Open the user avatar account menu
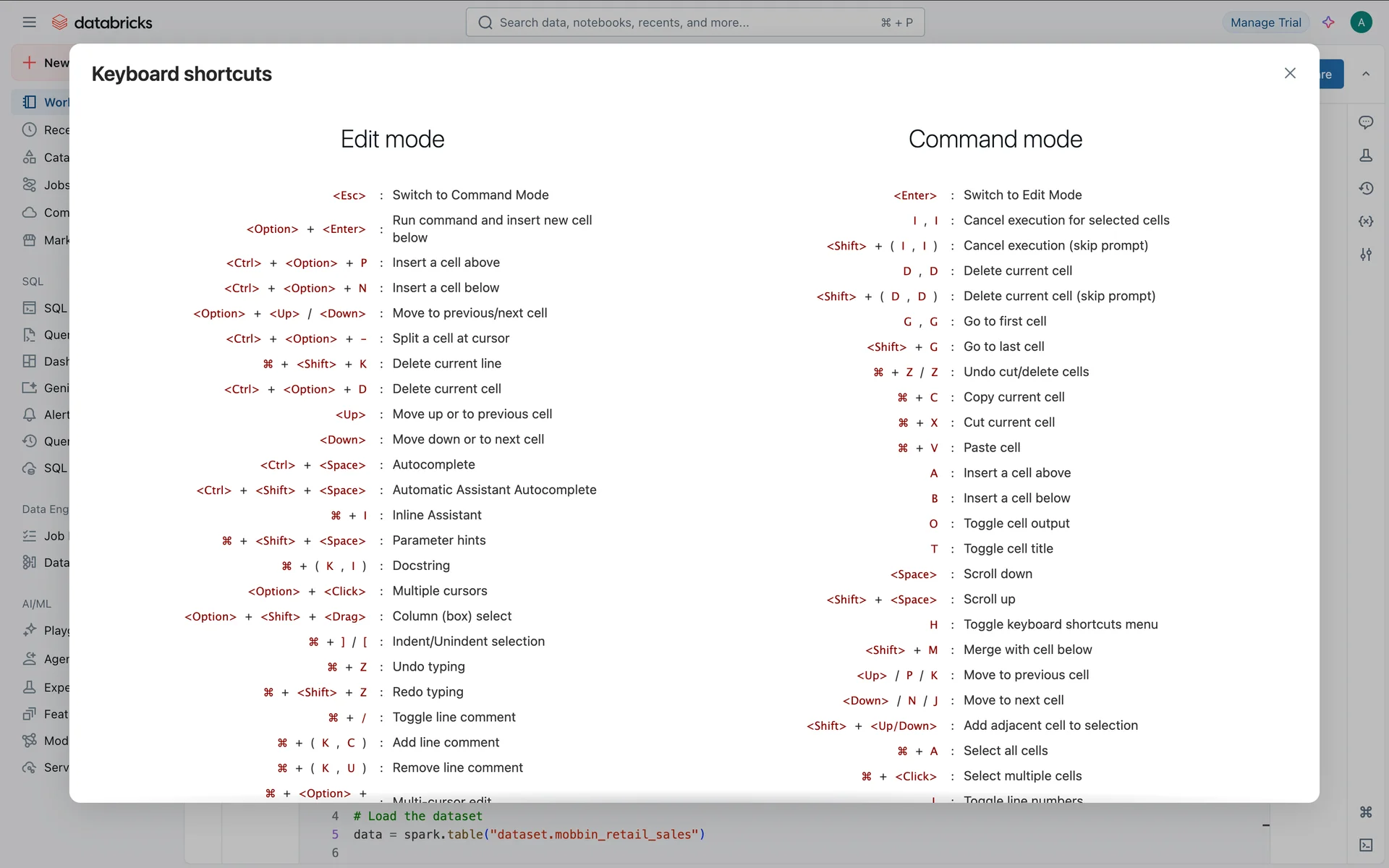The image size is (1389, 868). point(1361,22)
